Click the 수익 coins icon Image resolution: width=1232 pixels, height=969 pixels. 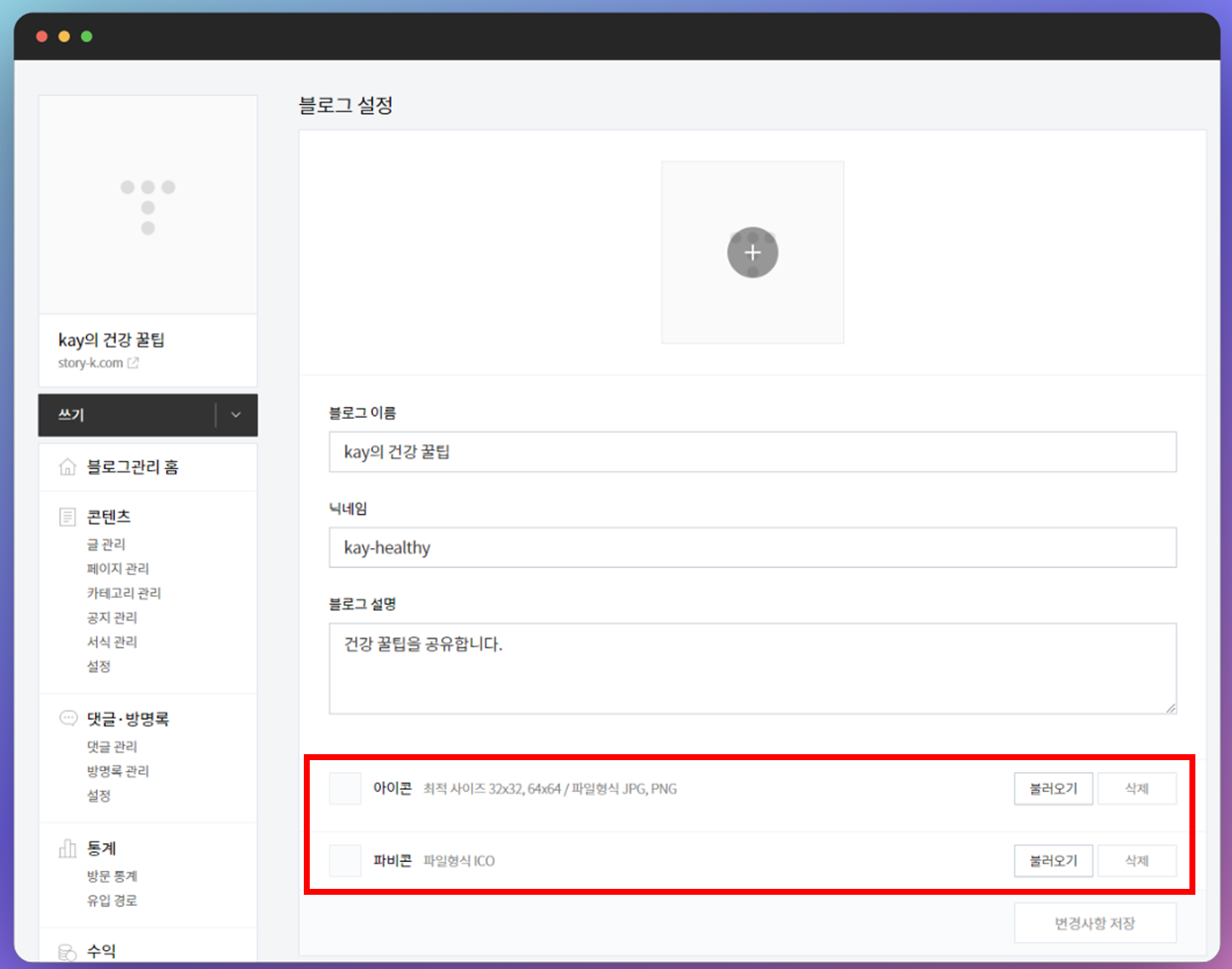[x=67, y=952]
